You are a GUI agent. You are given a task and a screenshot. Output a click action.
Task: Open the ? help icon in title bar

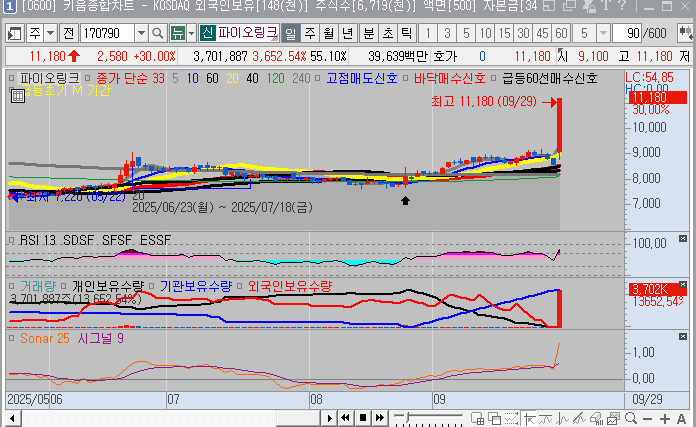[622, 6]
